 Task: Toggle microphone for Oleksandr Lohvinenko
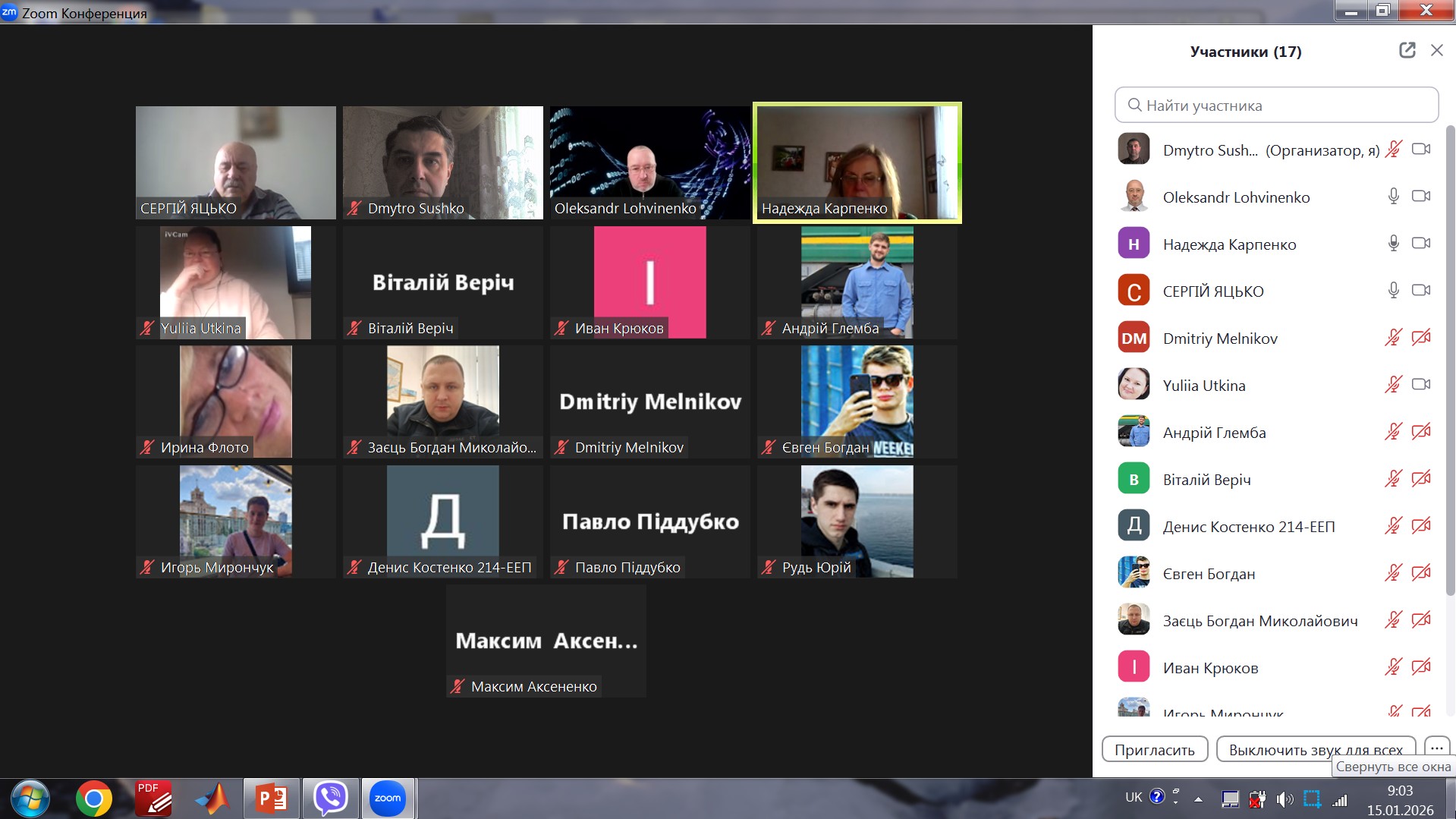coord(1393,197)
